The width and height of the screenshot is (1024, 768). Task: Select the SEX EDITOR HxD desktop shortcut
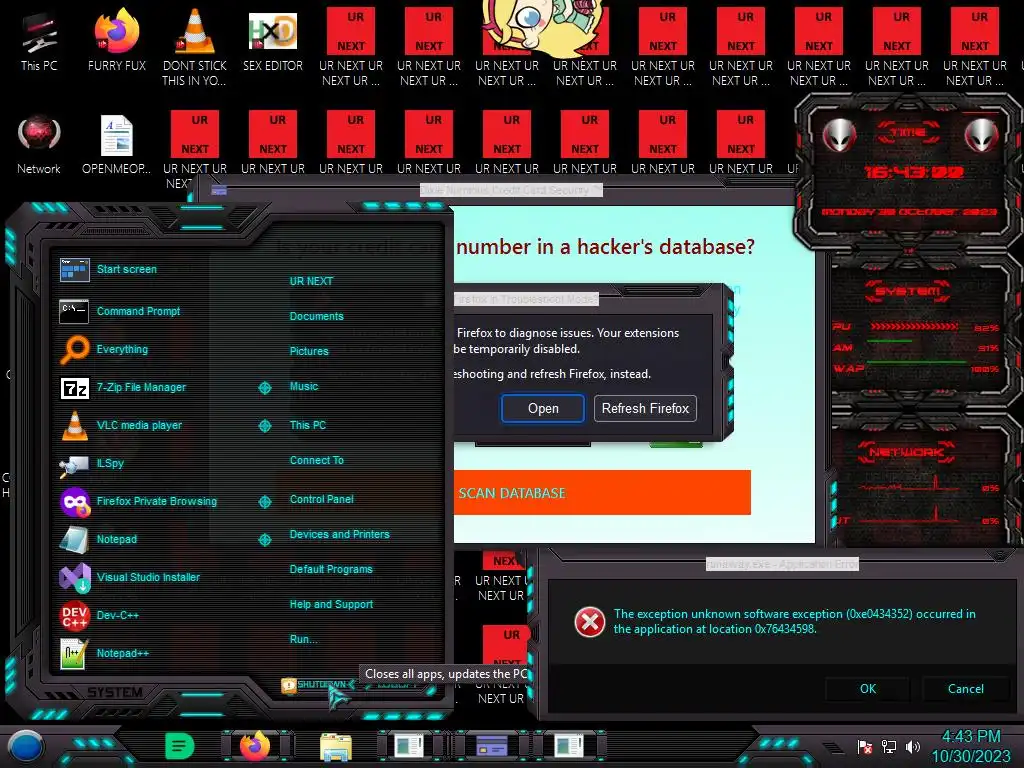click(x=273, y=40)
